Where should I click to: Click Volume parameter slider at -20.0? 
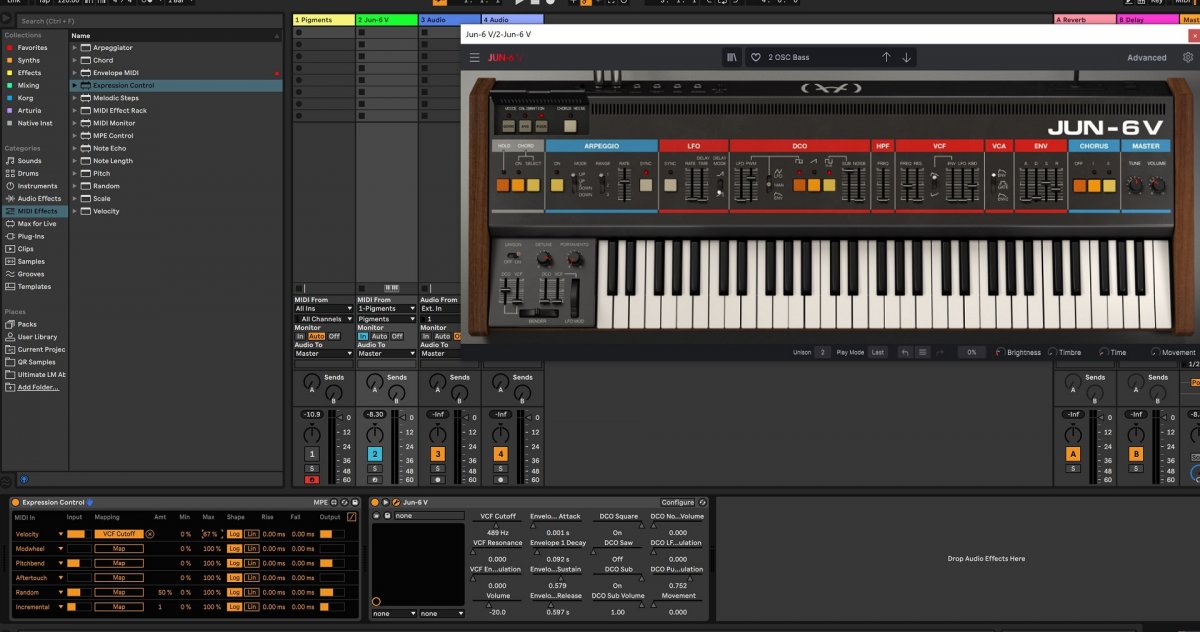click(x=498, y=602)
